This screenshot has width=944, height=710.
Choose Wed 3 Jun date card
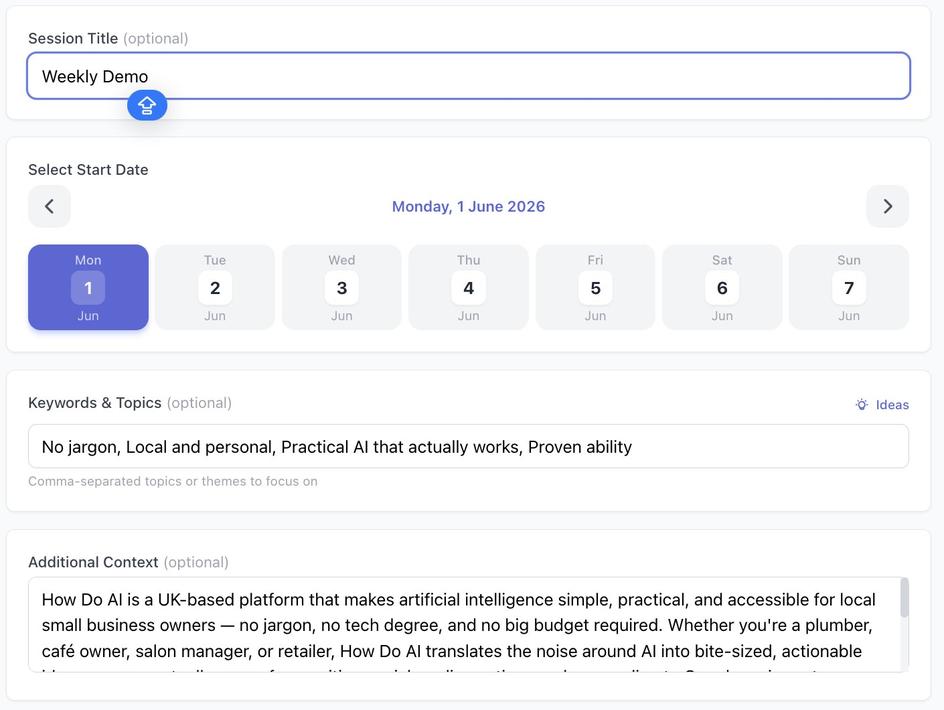click(341, 287)
